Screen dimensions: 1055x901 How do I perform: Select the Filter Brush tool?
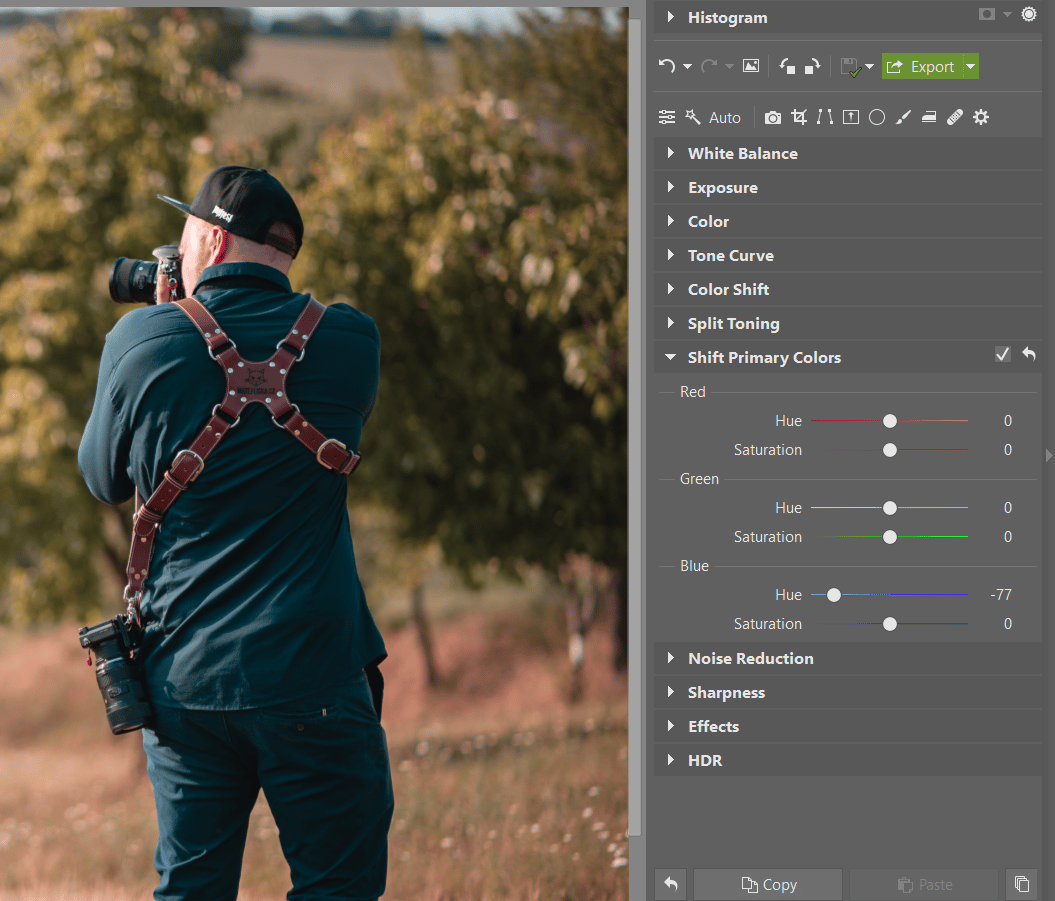(903, 117)
